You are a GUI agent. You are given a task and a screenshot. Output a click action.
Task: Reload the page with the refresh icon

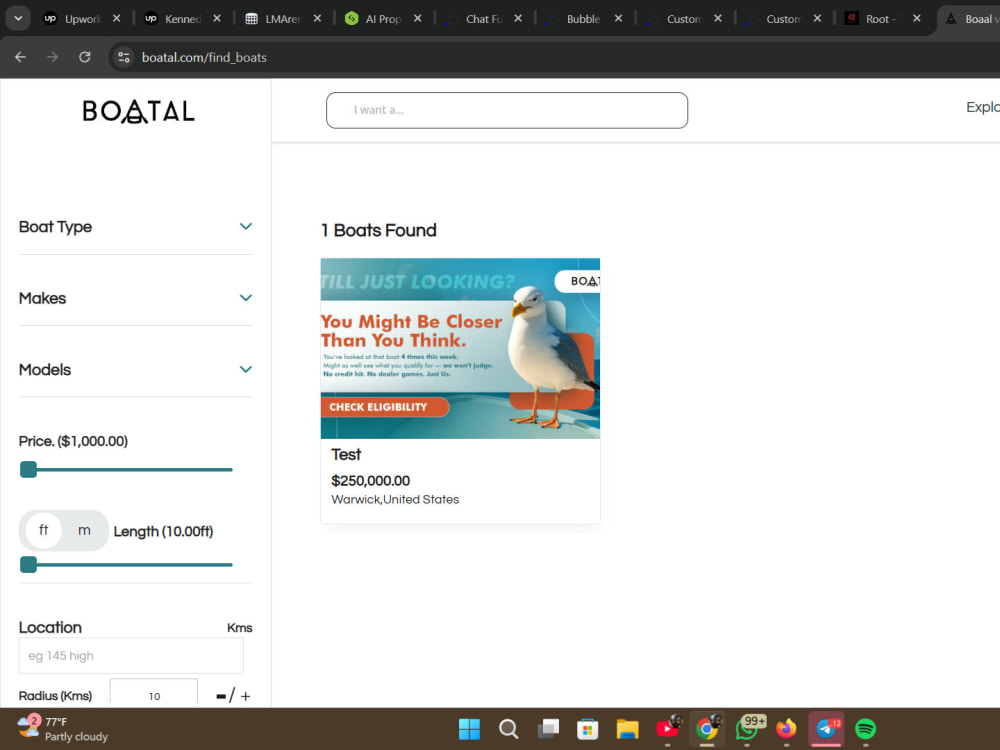[85, 57]
